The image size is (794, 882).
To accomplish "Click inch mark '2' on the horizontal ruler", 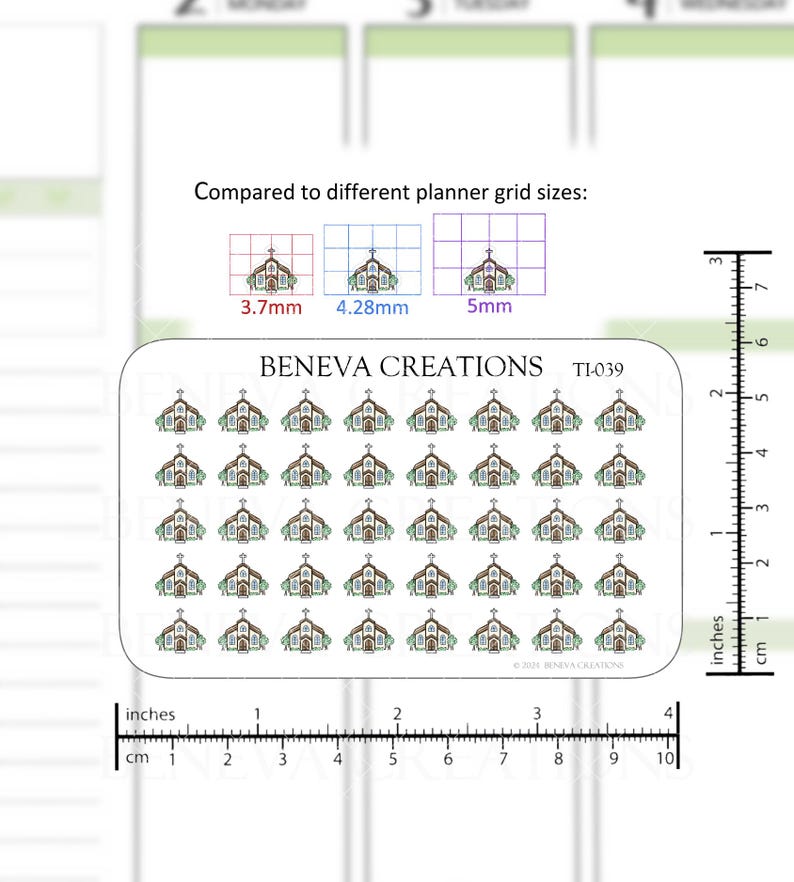I will tap(397, 714).
